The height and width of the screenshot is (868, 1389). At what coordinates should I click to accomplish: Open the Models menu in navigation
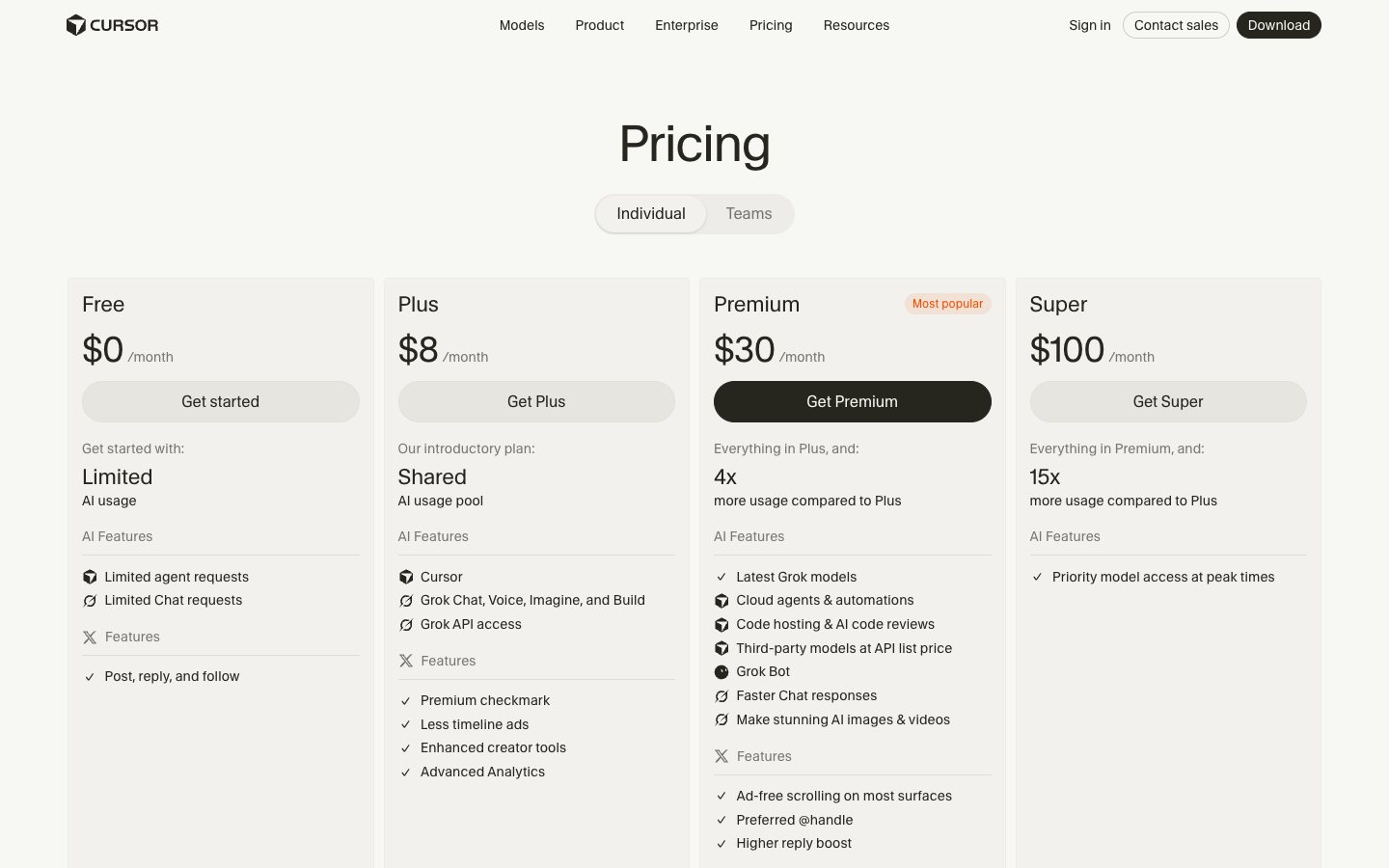tap(522, 25)
